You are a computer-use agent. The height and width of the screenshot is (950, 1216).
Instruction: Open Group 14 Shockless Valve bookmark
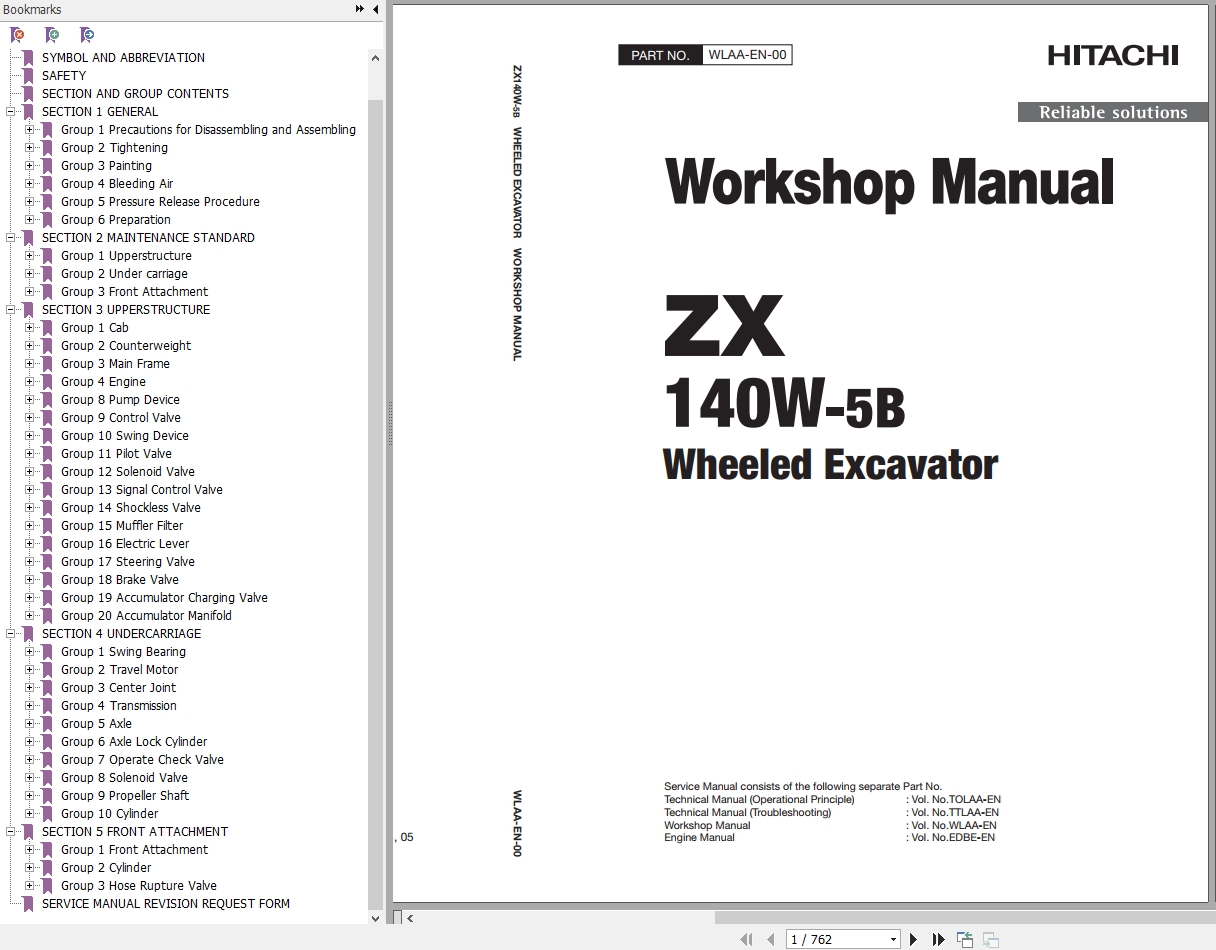tap(131, 508)
